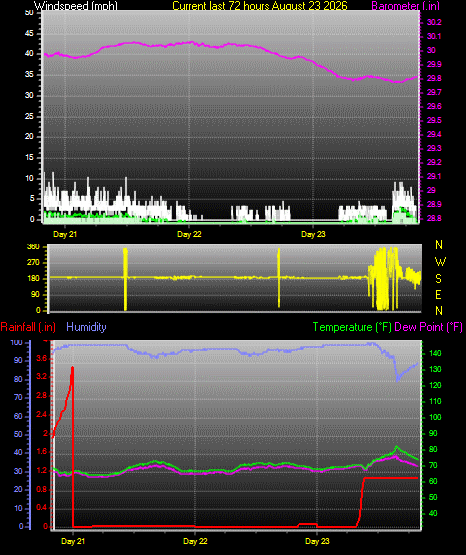Click the Day 22 marker under rainfall chart
The width and height of the screenshot is (466, 555).
195,541
